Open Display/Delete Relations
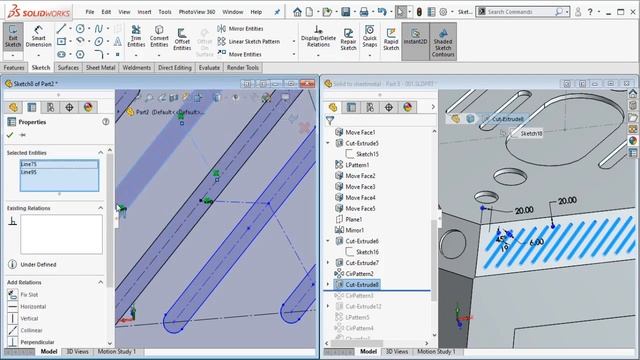The width and height of the screenshot is (640, 360). (318, 37)
